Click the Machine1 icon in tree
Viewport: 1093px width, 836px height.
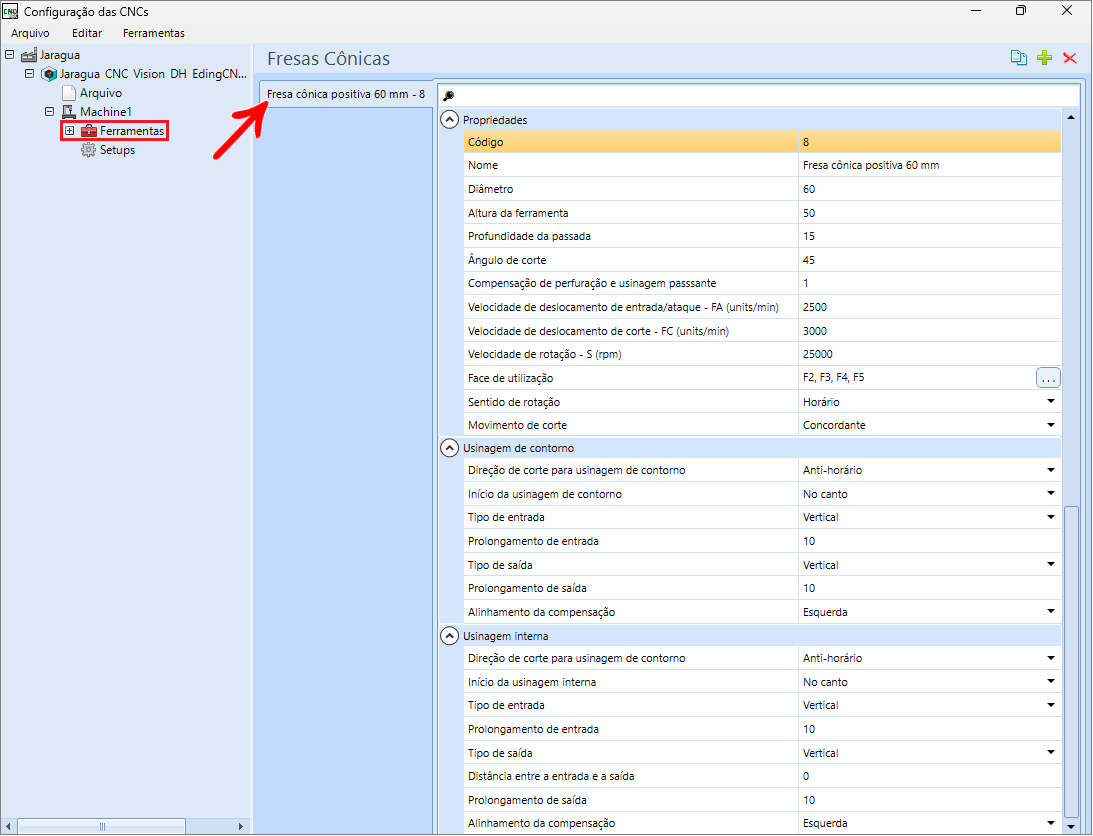click(69, 112)
